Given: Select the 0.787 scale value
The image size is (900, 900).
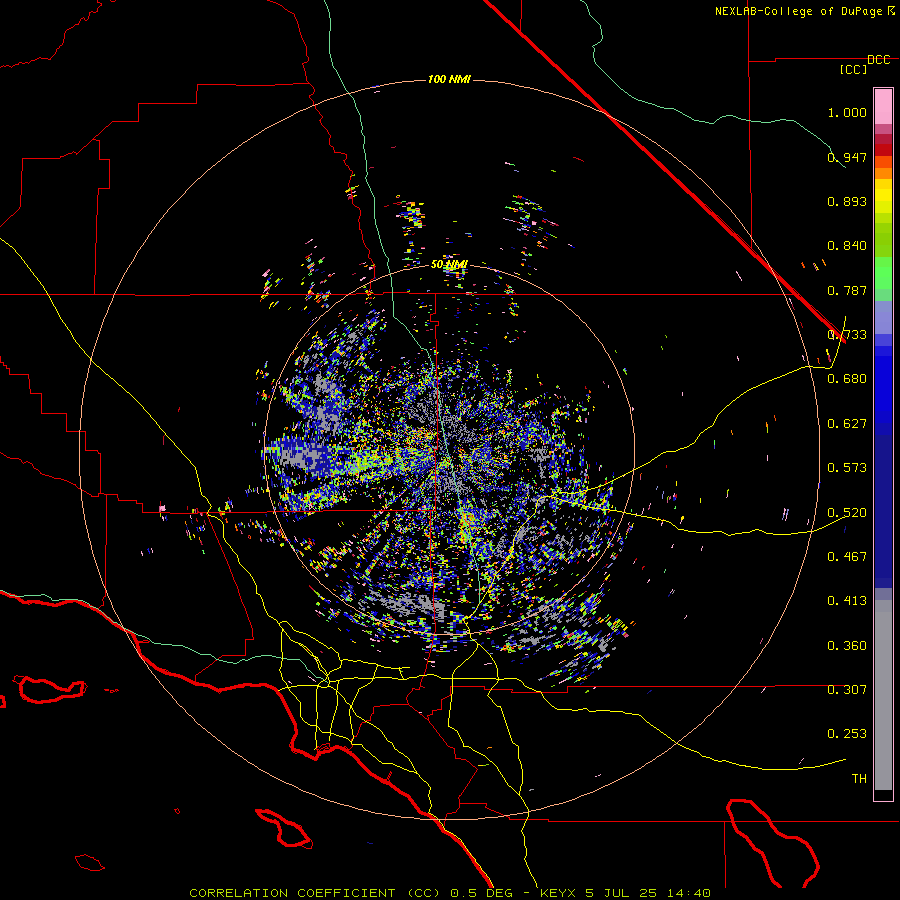Looking at the screenshot, I should click(847, 290).
